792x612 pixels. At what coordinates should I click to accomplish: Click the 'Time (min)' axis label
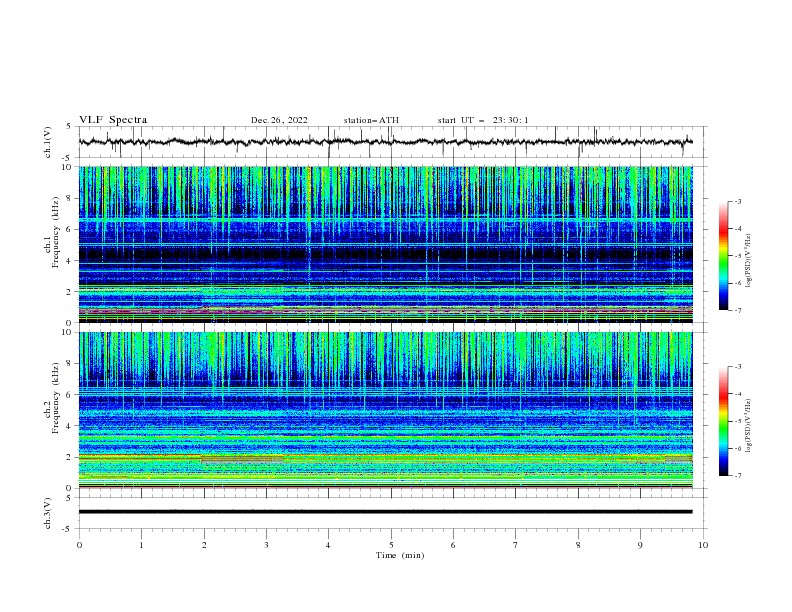400,555
